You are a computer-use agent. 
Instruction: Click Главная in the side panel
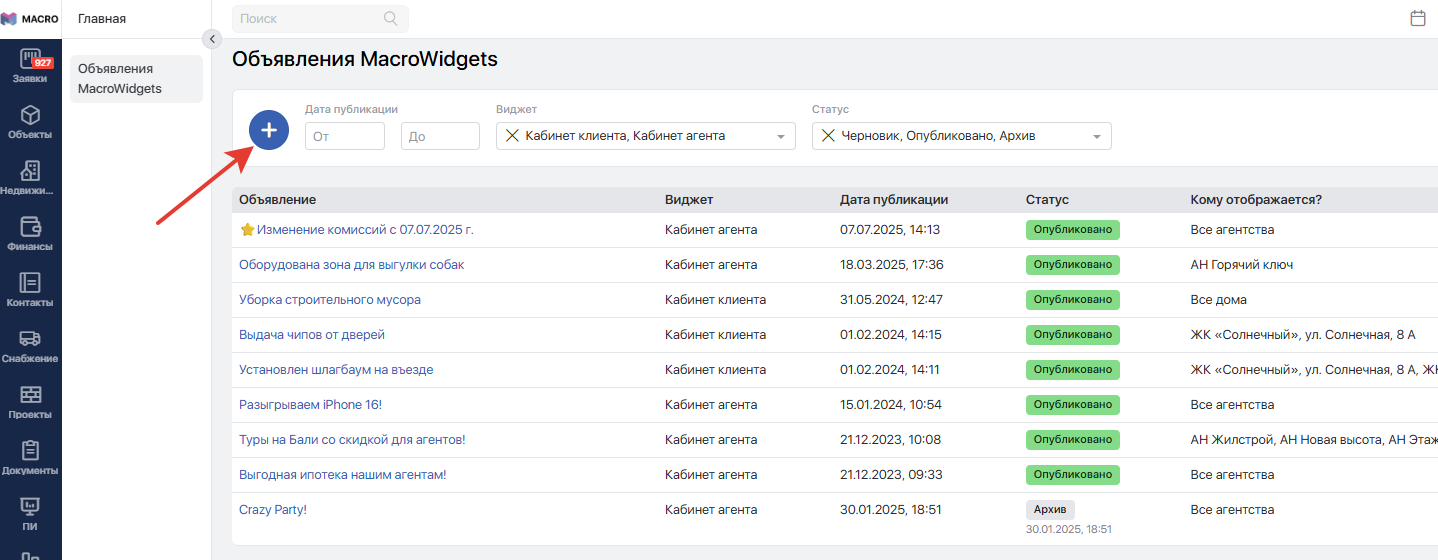coord(102,19)
